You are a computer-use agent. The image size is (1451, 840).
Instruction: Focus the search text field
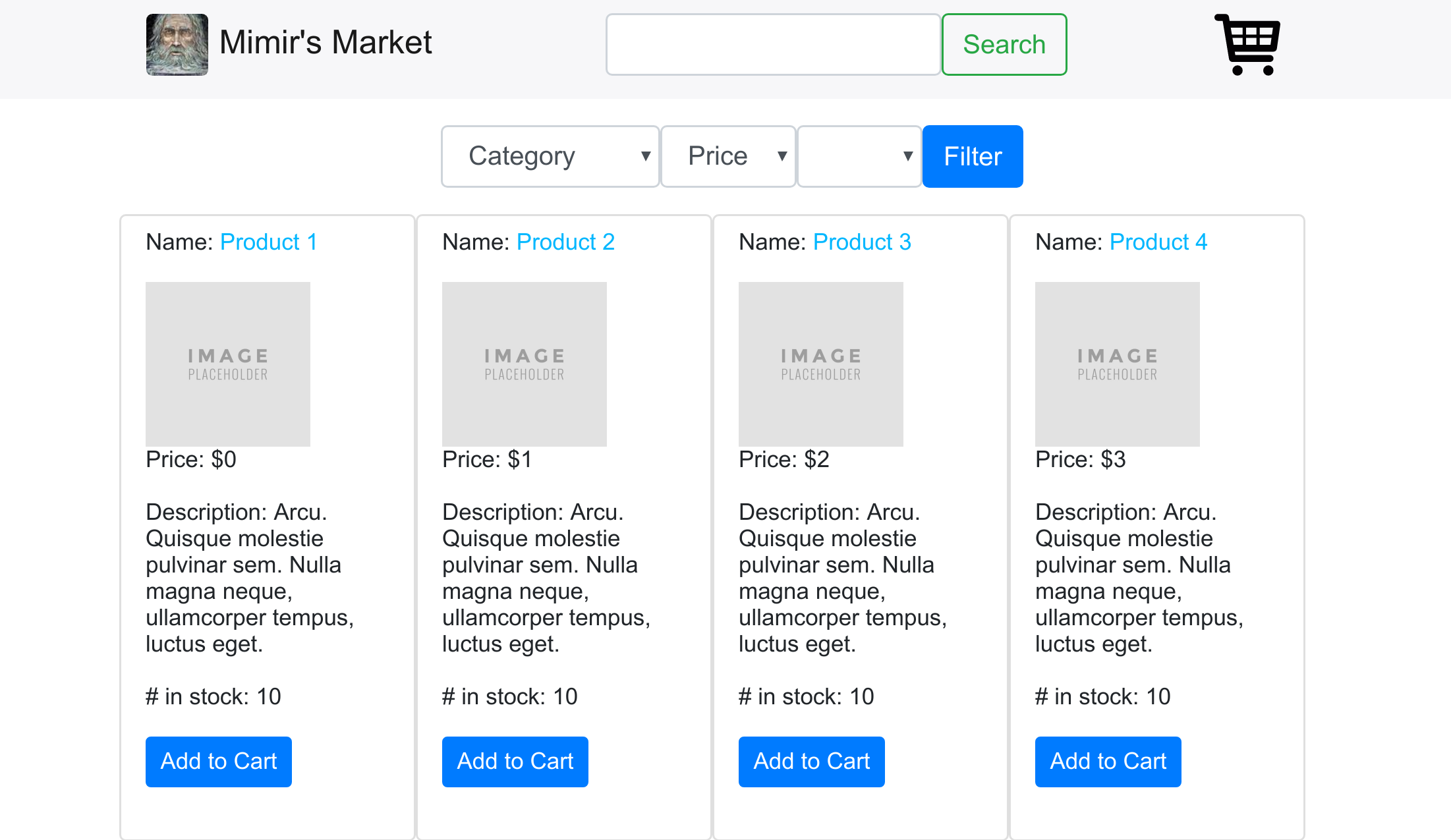772,44
